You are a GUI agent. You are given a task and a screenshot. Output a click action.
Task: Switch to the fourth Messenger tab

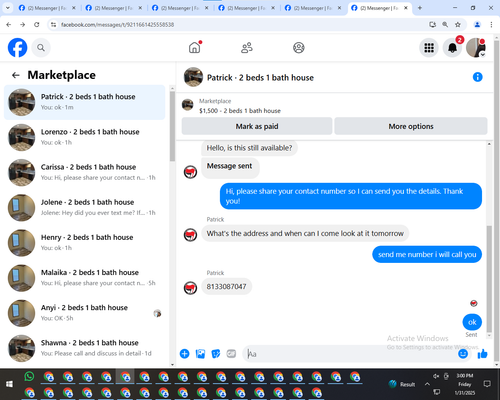pos(246,8)
